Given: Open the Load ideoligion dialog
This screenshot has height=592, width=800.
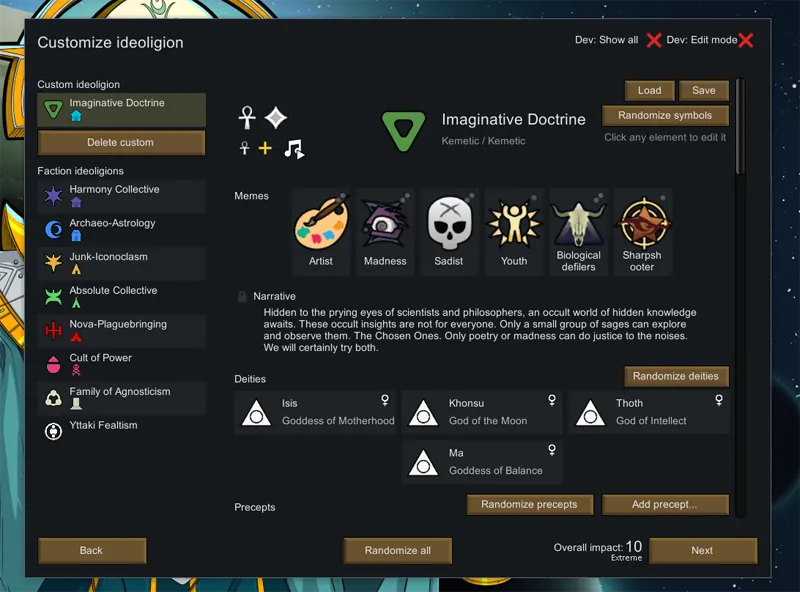Looking at the screenshot, I should 649,90.
